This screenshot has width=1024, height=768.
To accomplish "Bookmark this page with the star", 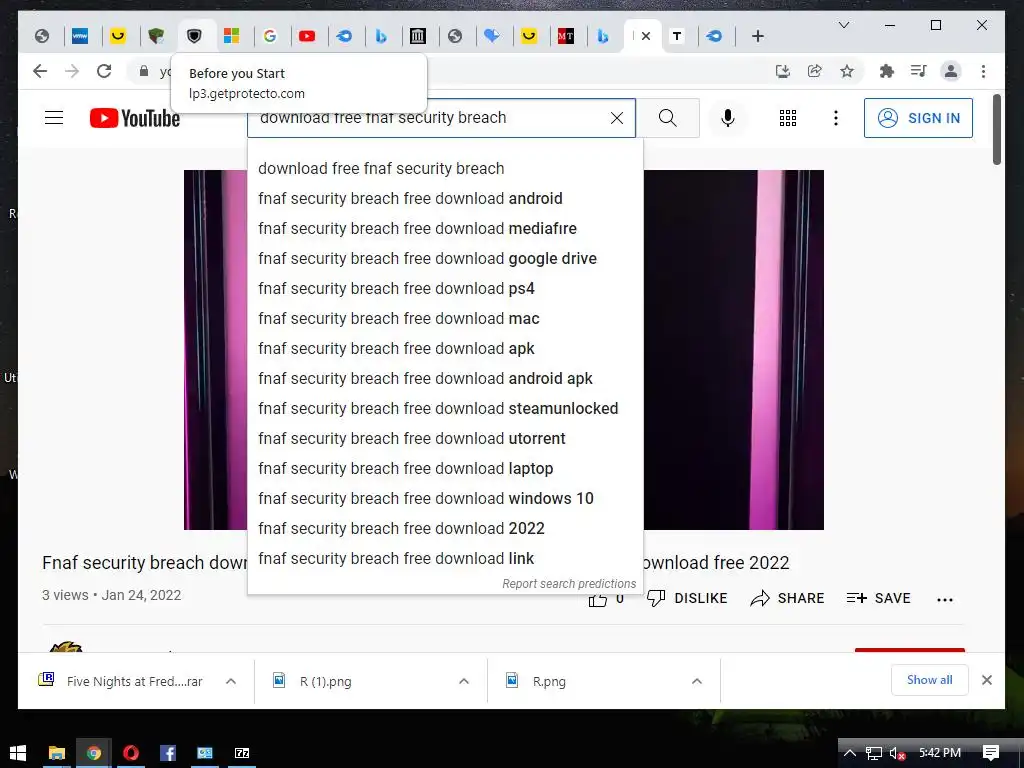I will [847, 71].
